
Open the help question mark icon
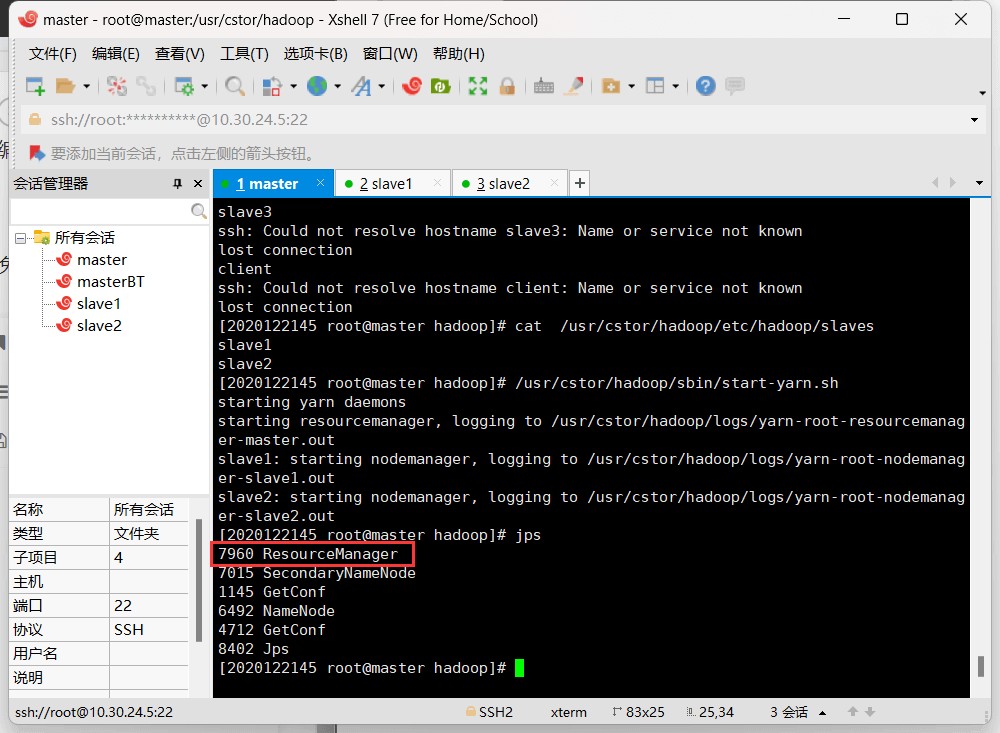706,87
